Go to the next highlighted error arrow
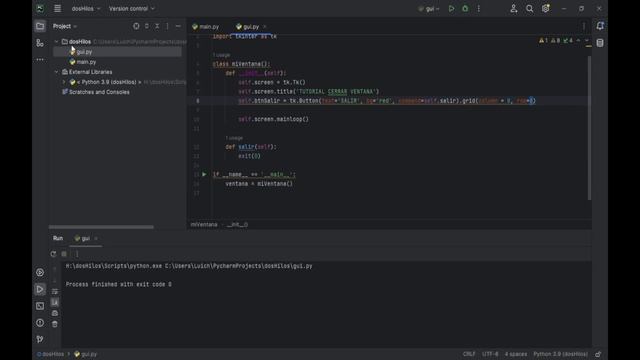The image size is (640, 360). tap(587, 40)
